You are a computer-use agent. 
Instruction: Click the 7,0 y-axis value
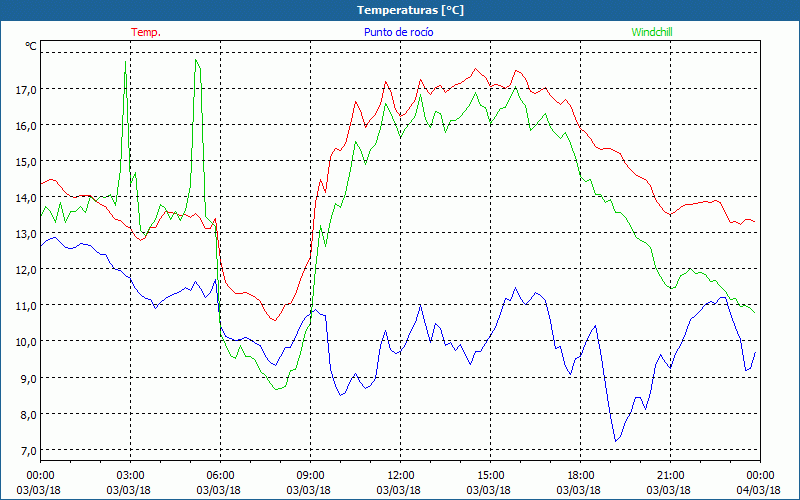[29, 451]
